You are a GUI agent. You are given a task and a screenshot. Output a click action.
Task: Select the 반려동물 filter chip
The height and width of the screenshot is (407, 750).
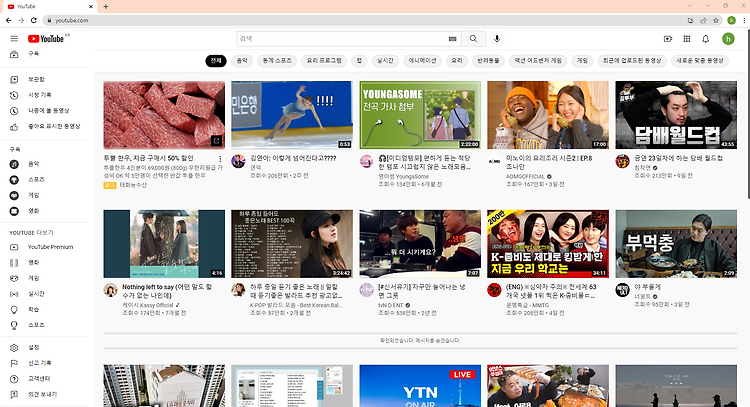tap(488, 61)
